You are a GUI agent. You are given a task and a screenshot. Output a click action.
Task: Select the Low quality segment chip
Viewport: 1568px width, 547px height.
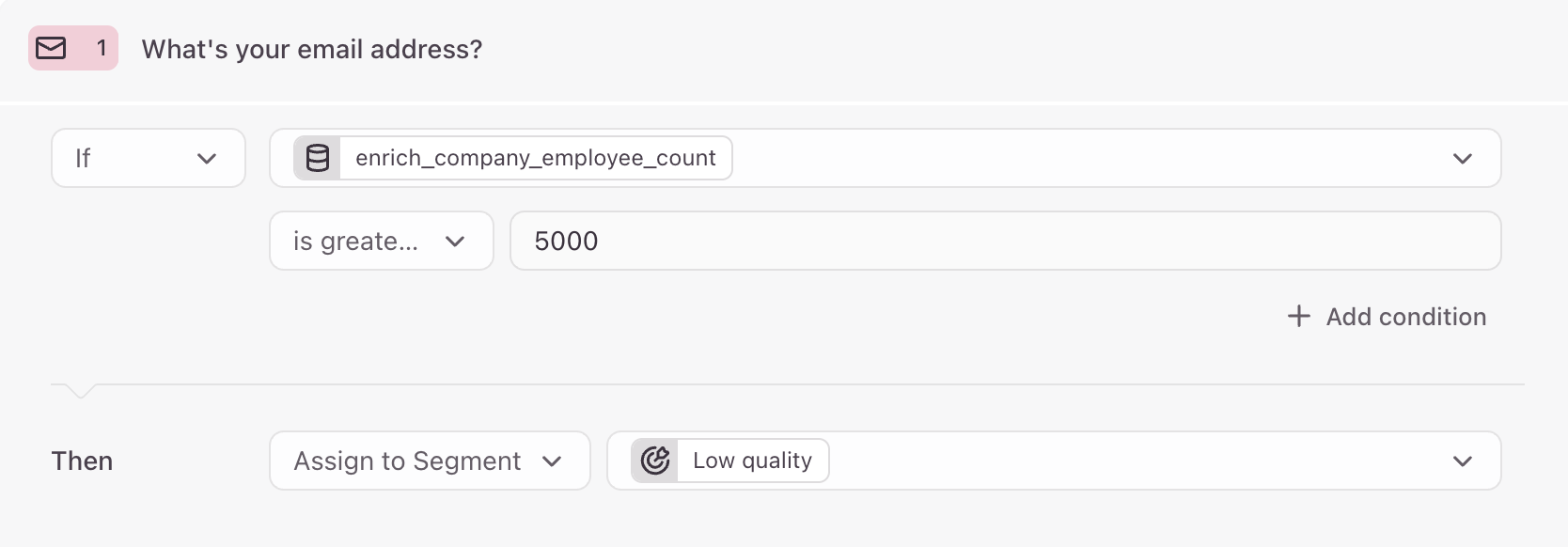tap(730, 461)
